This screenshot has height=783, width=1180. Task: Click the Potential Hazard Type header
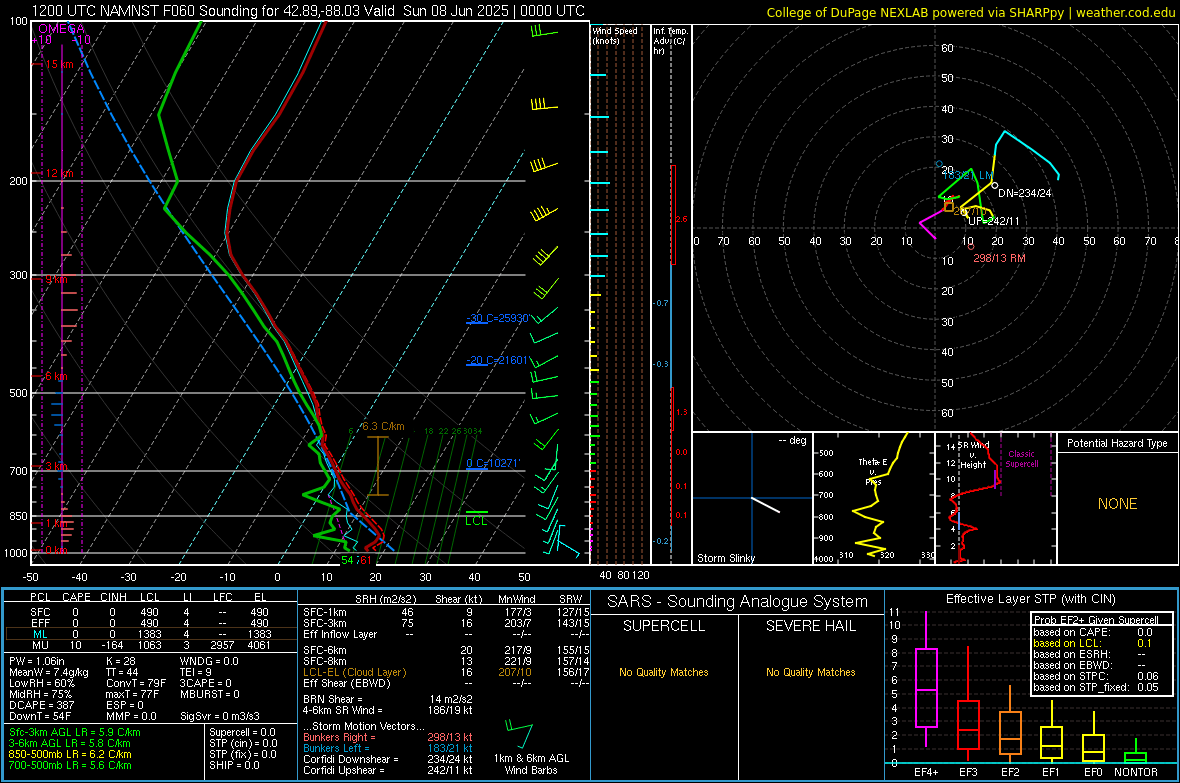point(1117,443)
